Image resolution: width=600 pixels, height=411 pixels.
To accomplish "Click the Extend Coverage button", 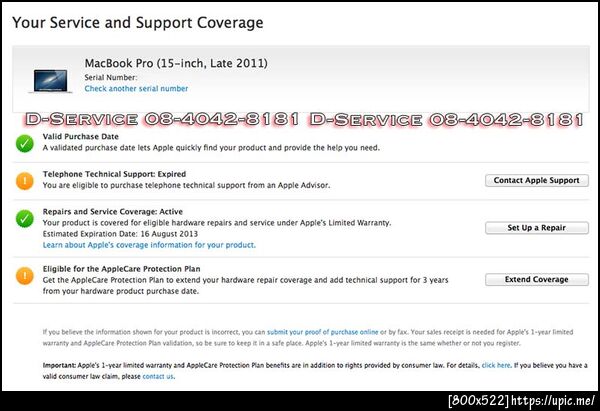I will (x=536, y=279).
